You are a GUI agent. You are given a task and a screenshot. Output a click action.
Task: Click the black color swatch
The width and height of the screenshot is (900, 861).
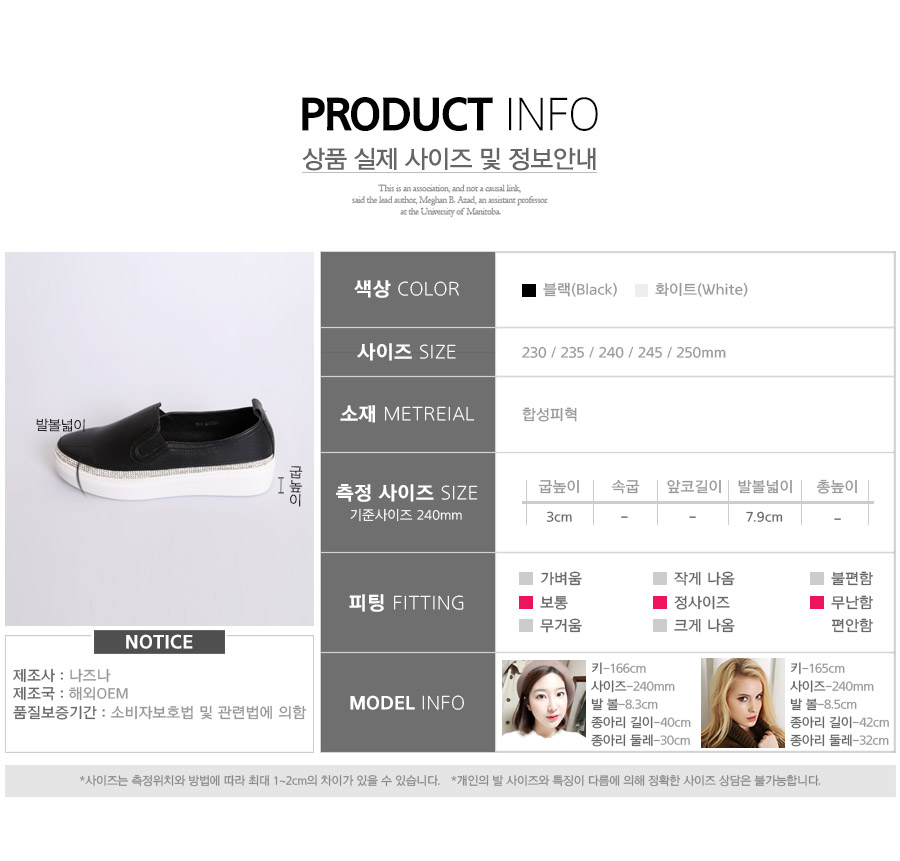(x=529, y=290)
